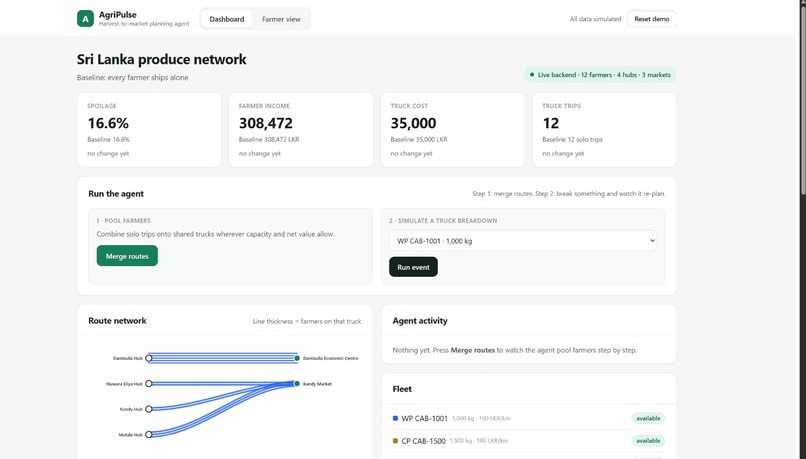
Task: Click the Line thickness legend text
Action: (x=307, y=321)
